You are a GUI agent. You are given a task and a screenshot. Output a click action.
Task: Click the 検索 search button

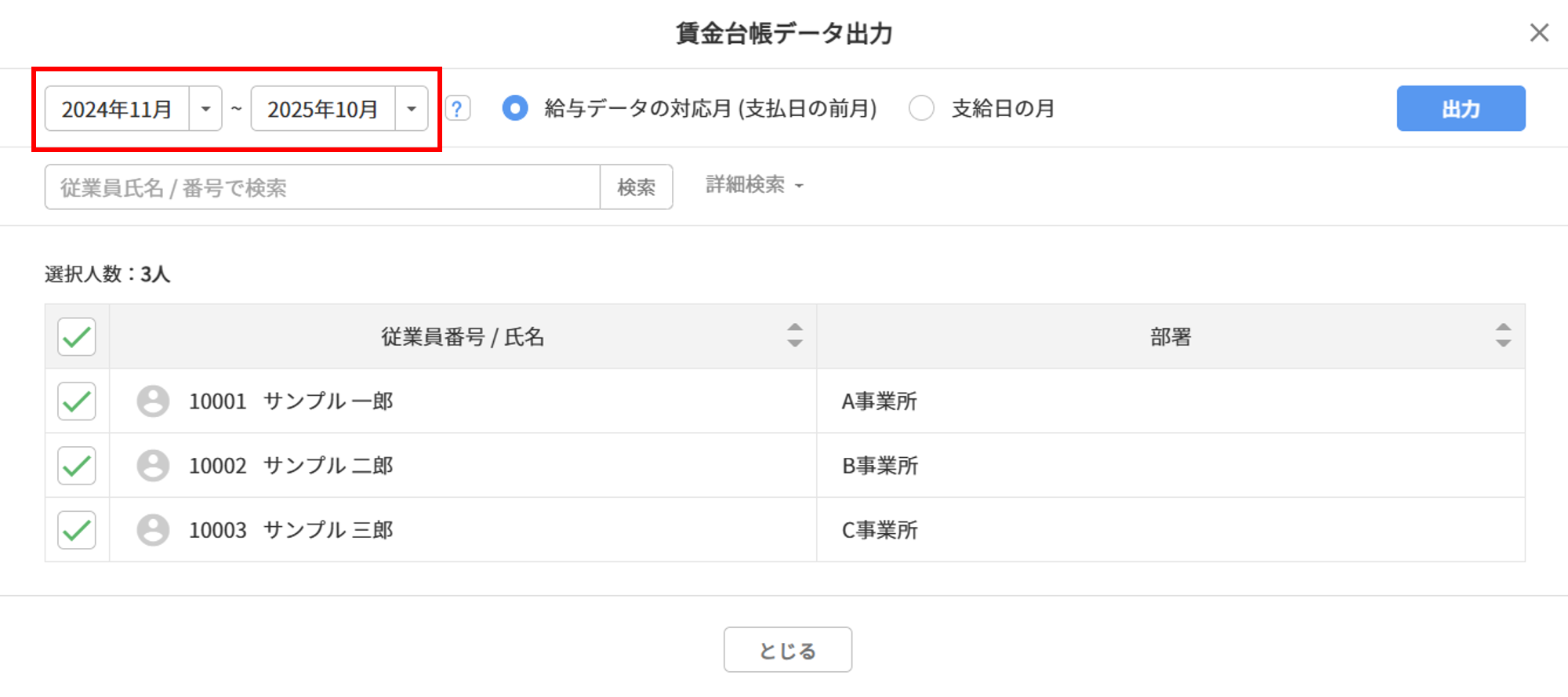pos(636,187)
